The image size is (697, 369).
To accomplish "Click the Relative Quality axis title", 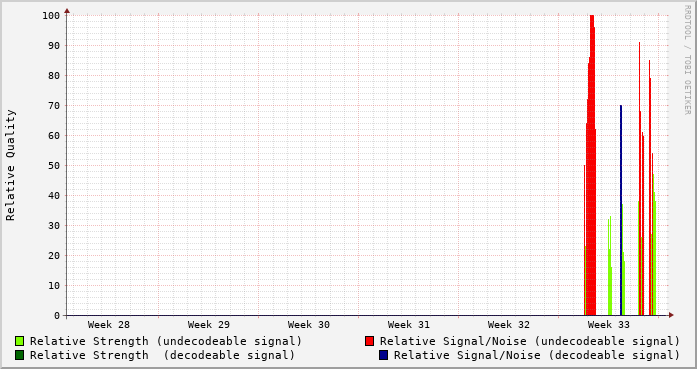I will 10,165.
